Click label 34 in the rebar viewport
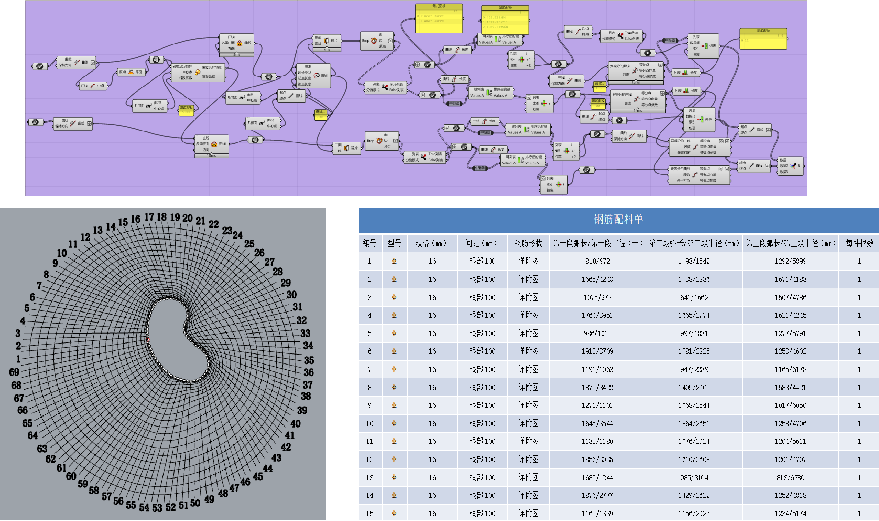Image resolution: width=879 pixels, height=521 pixels. [x=308, y=345]
